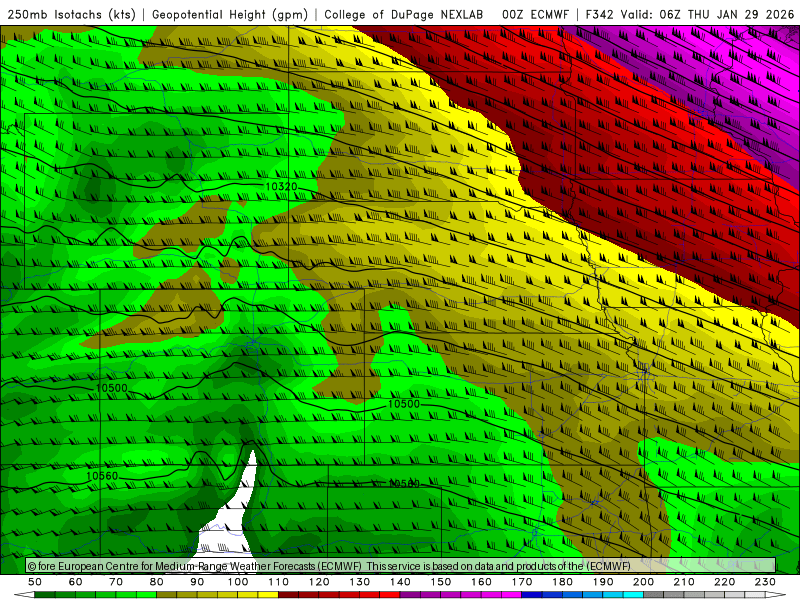Image resolution: width=800 pixels, height=600 pixels.
Task: Click the "10320" height contour label
Action: click(281, 187)
